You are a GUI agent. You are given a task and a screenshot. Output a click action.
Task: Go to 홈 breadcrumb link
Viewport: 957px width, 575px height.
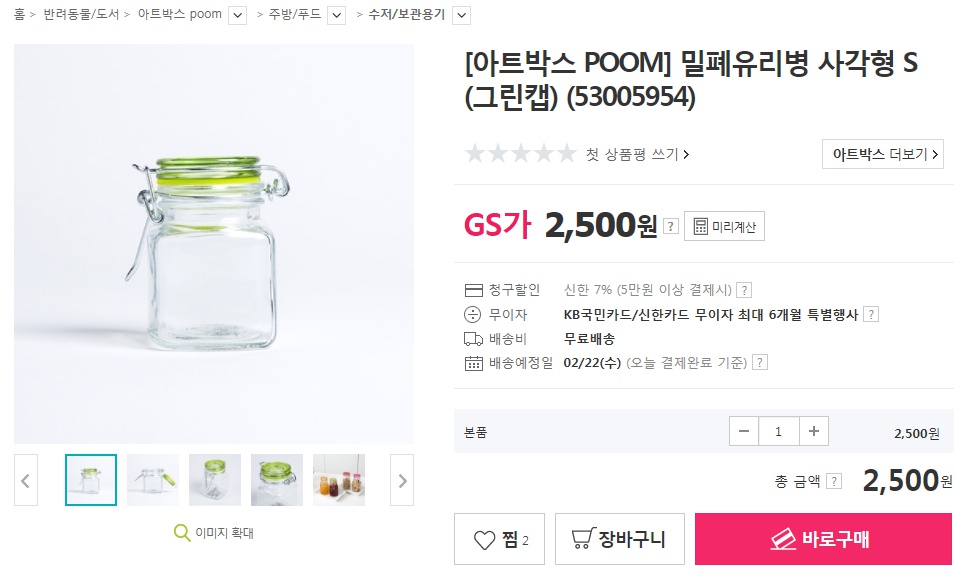(x=19, y=15)
